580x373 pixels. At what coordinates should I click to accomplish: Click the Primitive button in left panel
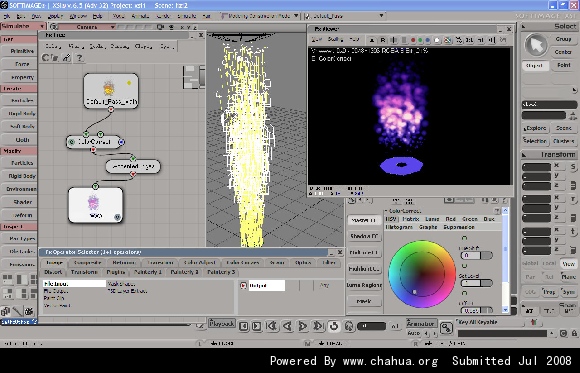(19, 51)
